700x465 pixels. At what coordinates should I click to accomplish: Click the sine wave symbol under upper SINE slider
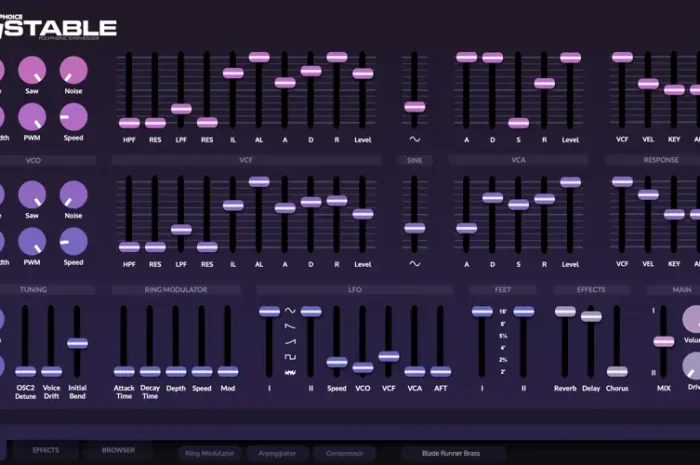pyautogui.click(x=414, y=139)
